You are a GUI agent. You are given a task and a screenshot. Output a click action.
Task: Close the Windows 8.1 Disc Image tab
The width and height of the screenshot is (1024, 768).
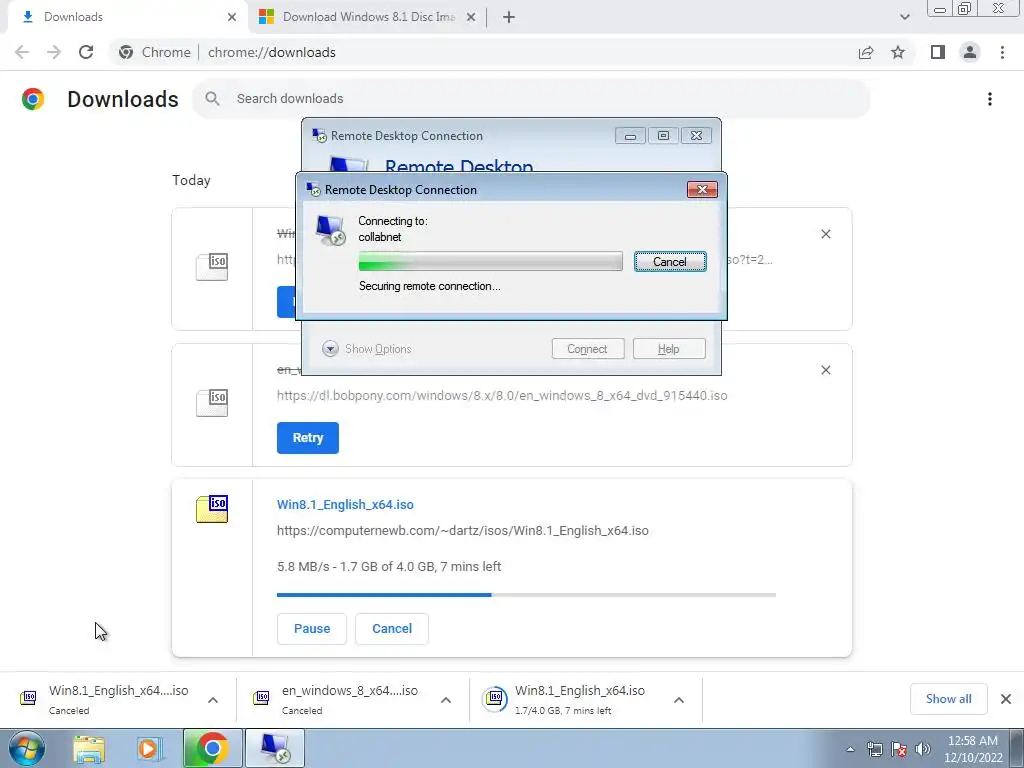[x=471, y=17]
